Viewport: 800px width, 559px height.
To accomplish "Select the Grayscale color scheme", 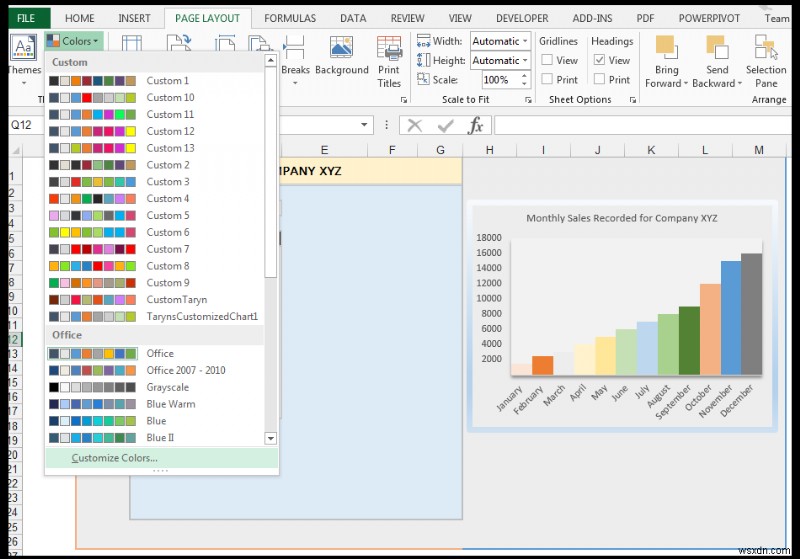I will click(155, 387).
